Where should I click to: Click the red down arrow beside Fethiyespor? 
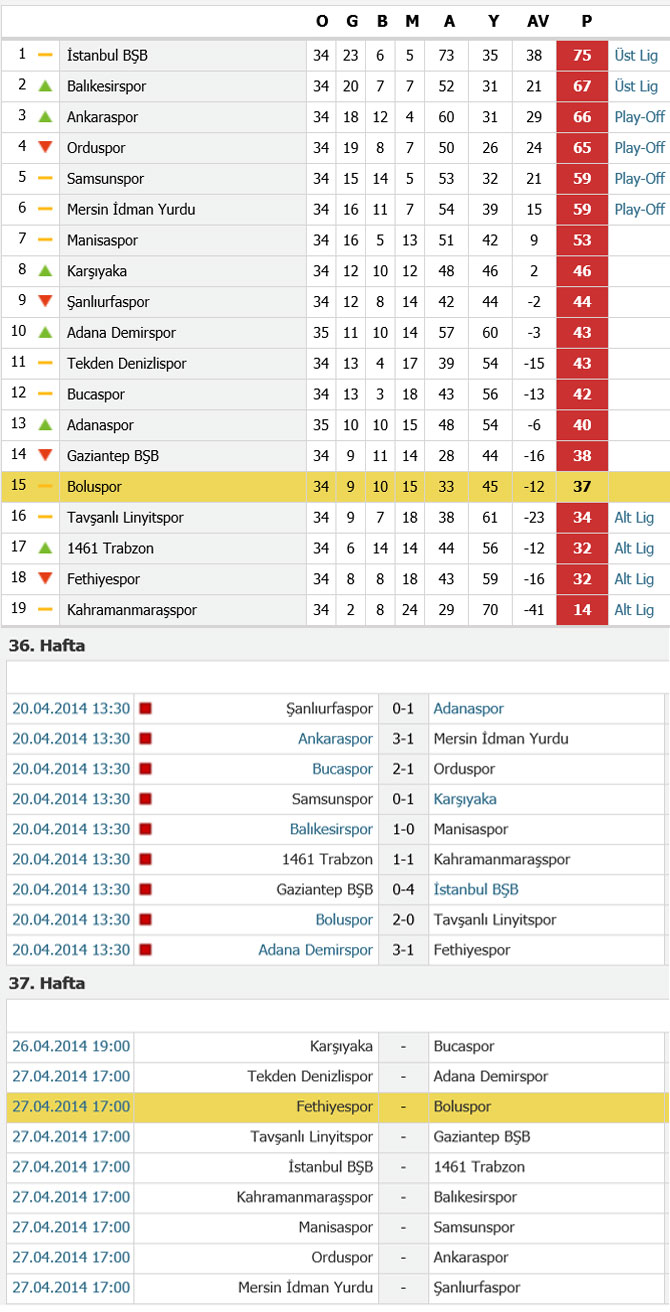pos(45,580)
